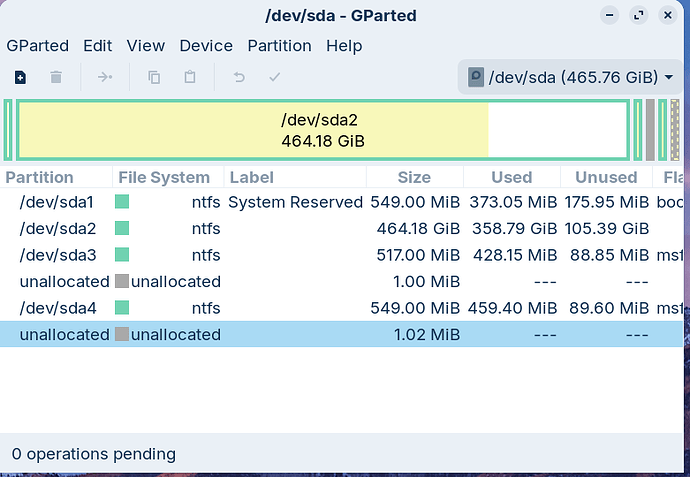Screen dimensions: 690x477
Task: Click the yellow /dev/sda2 block in disk map
Action: (320, 130)
